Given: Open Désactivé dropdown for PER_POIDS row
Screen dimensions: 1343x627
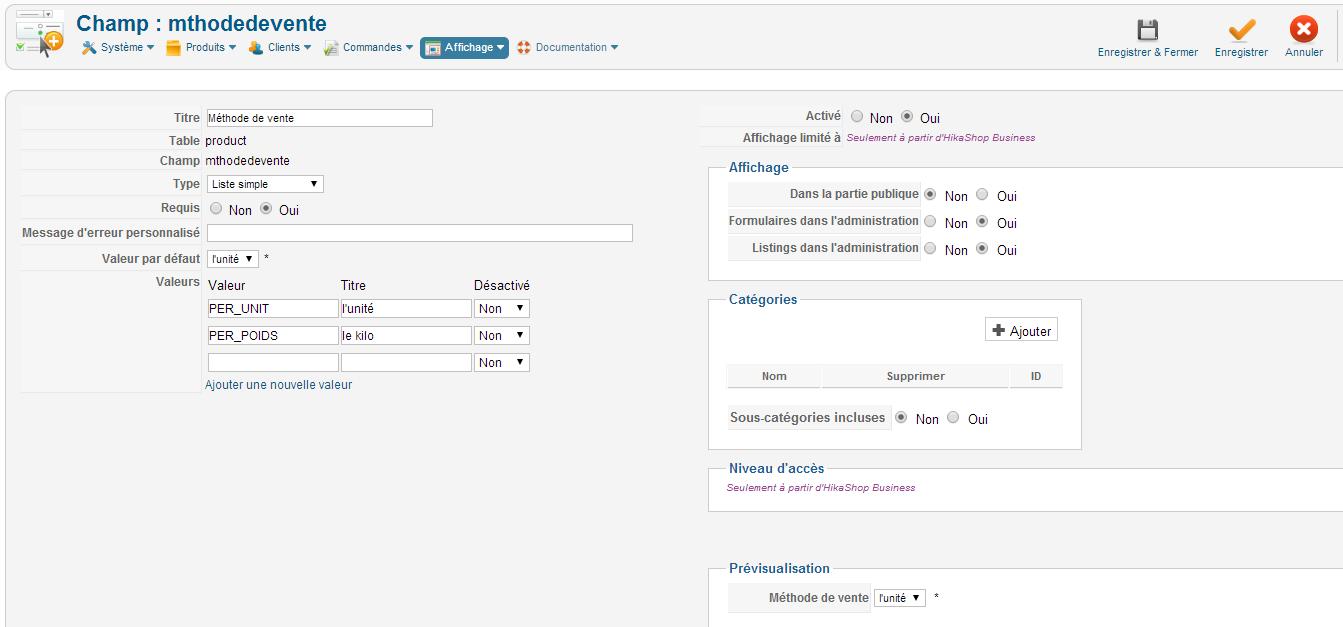Looking at the screenshot, I should pos(501,336).
